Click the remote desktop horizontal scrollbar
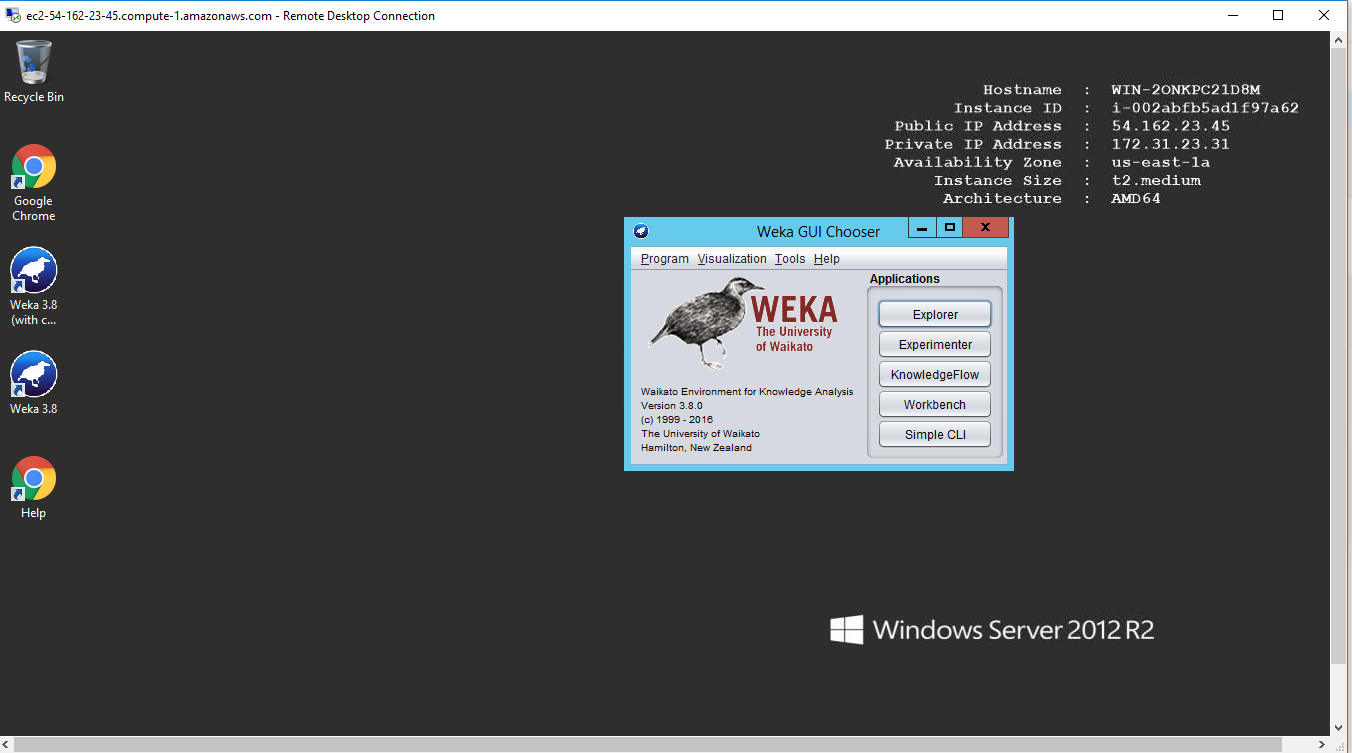The width and height of the screenshot is (1352, 753). coord(640,745)
